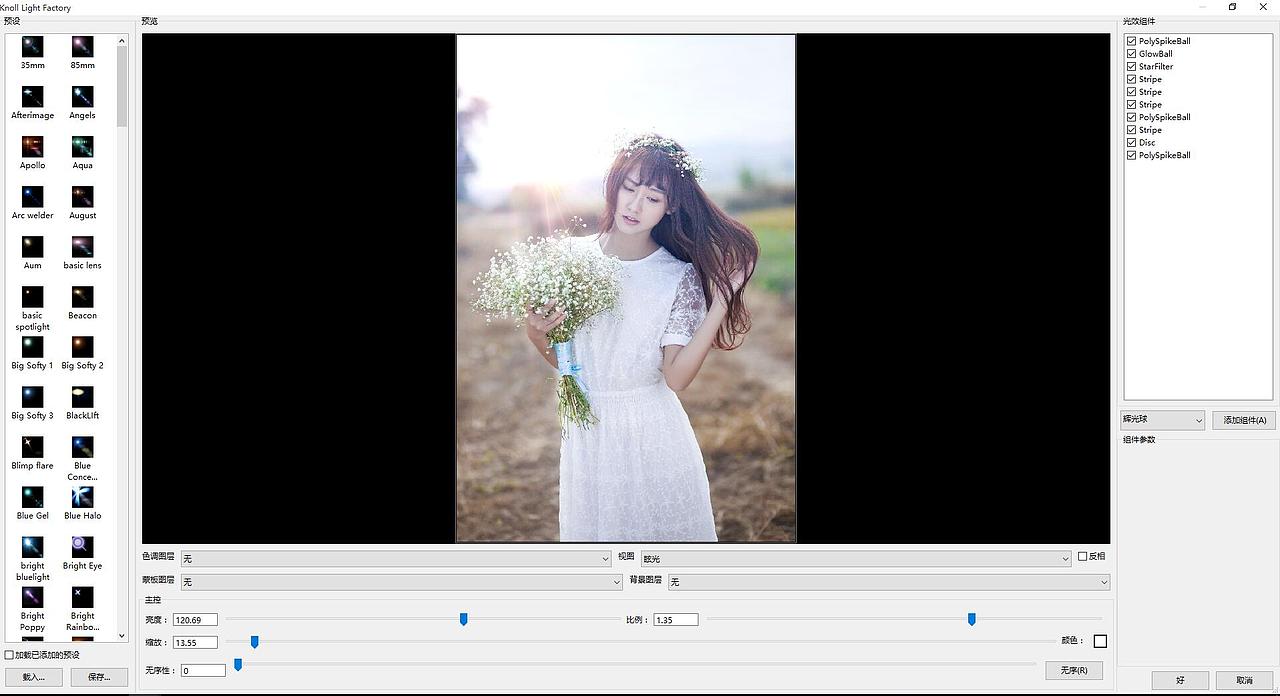Choose the Blue Halo preset
Viewport: 1280px width, 696px height.
[82, 496]
